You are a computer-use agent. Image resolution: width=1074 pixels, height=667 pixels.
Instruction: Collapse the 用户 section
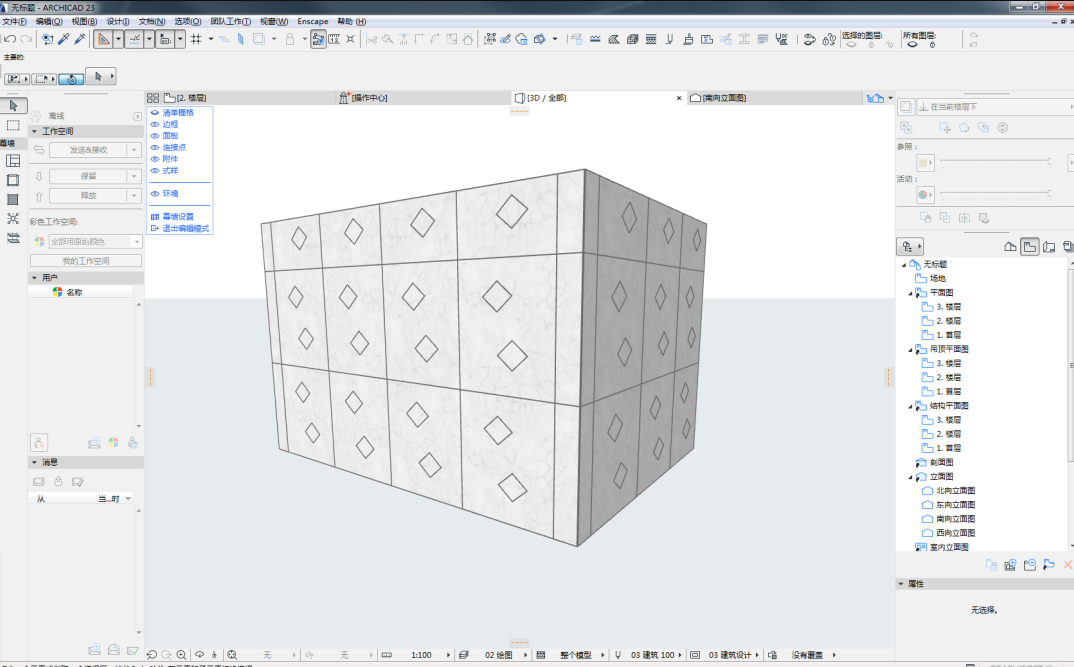point(34,277)
